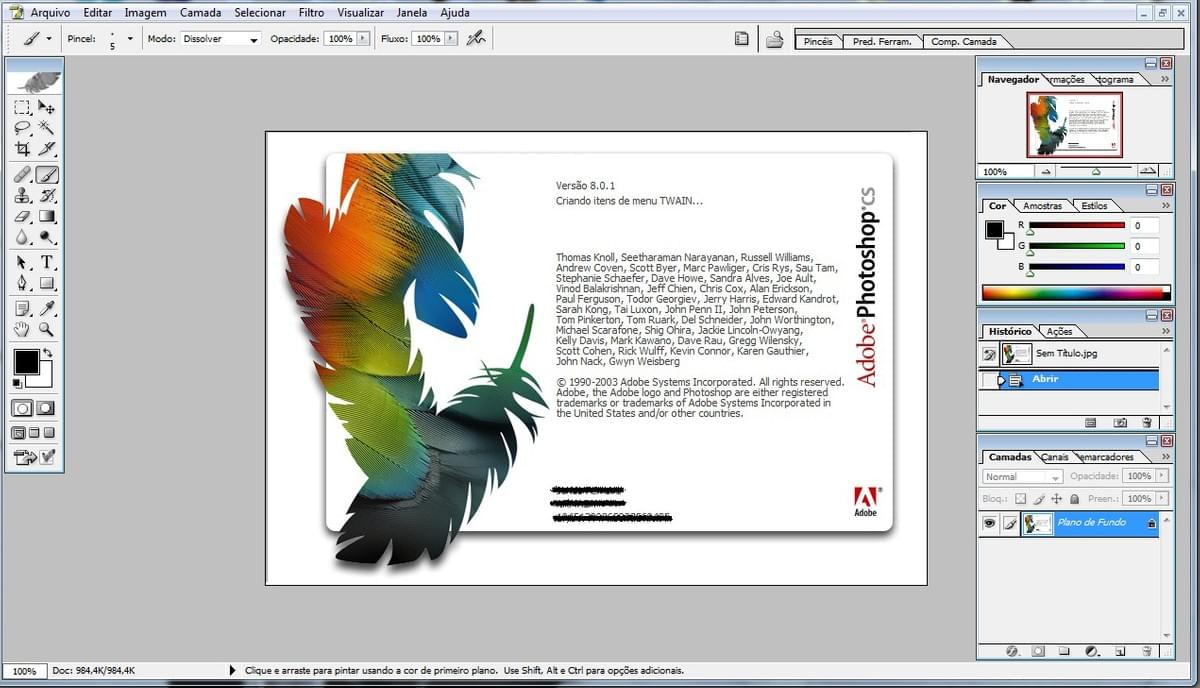The image size is (1200, 688).
Task: Click the Pincéis palette button
Action: (818, 41)
